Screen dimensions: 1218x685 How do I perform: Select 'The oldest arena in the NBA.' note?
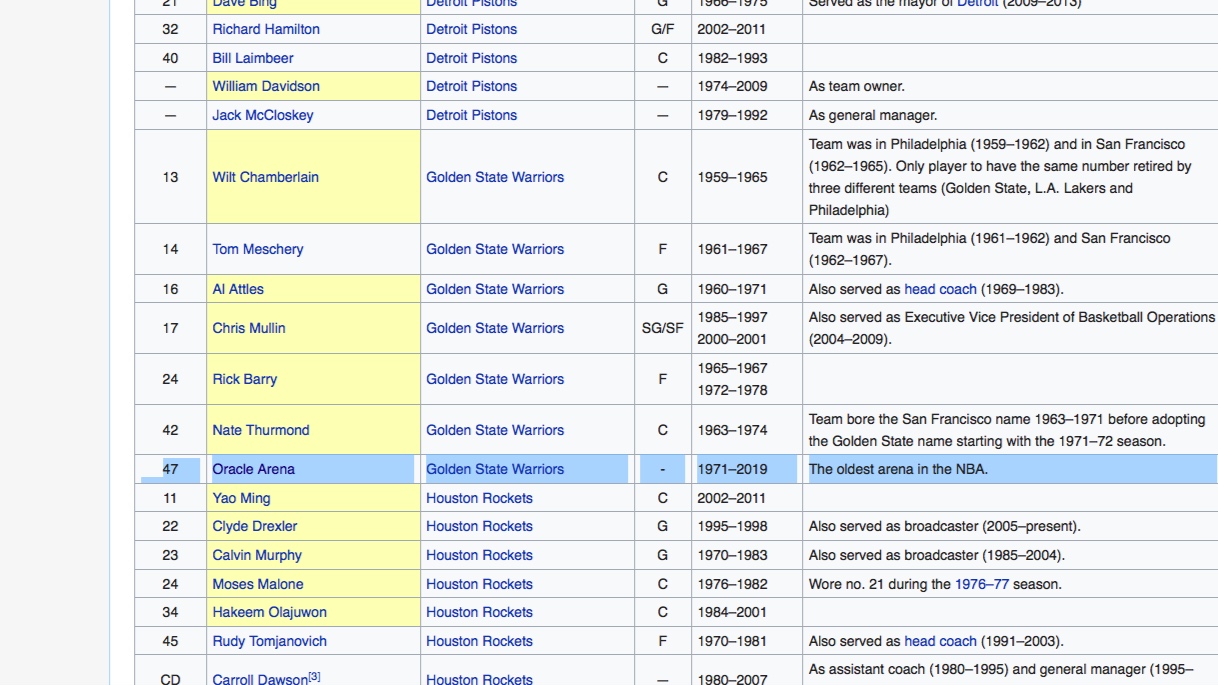point(898,469)
